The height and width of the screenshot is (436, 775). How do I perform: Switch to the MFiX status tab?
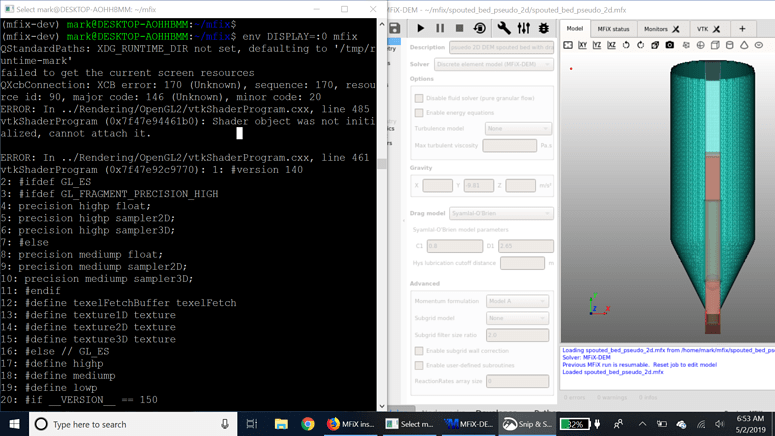click(613, 29)
